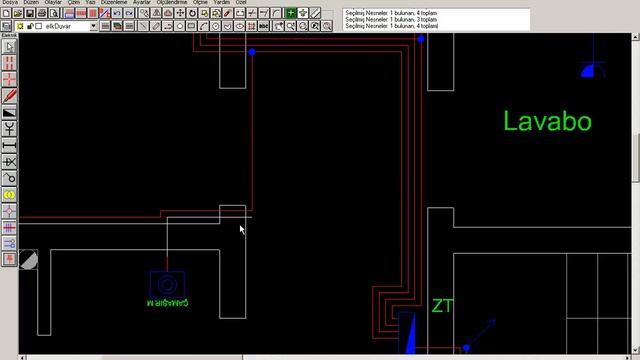Undo the last action
The image size is (640, 360).
point(117,13)
